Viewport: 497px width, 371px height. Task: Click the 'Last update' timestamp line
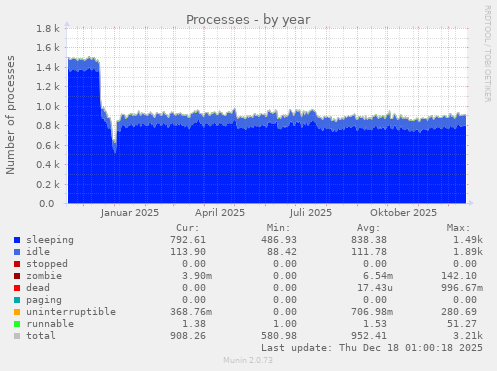(372, 348)
